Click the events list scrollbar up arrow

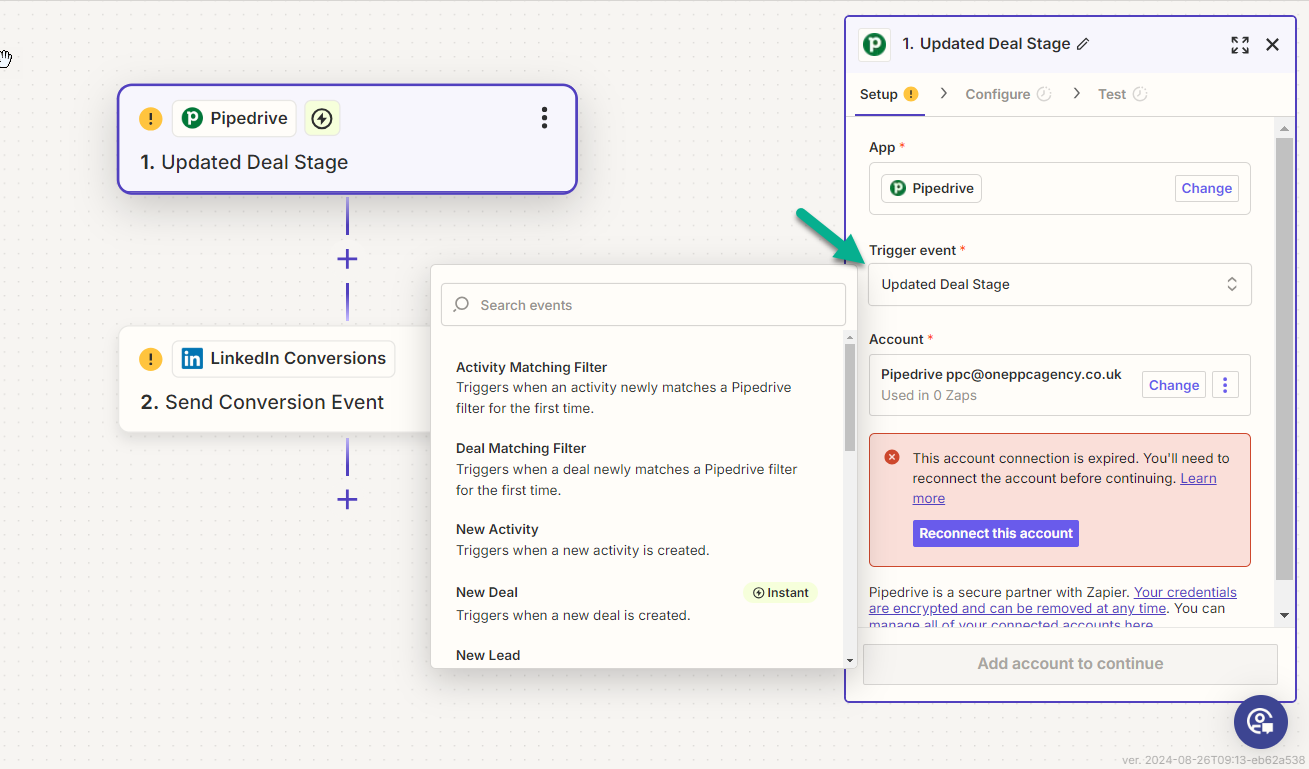[x=850, y=337]
